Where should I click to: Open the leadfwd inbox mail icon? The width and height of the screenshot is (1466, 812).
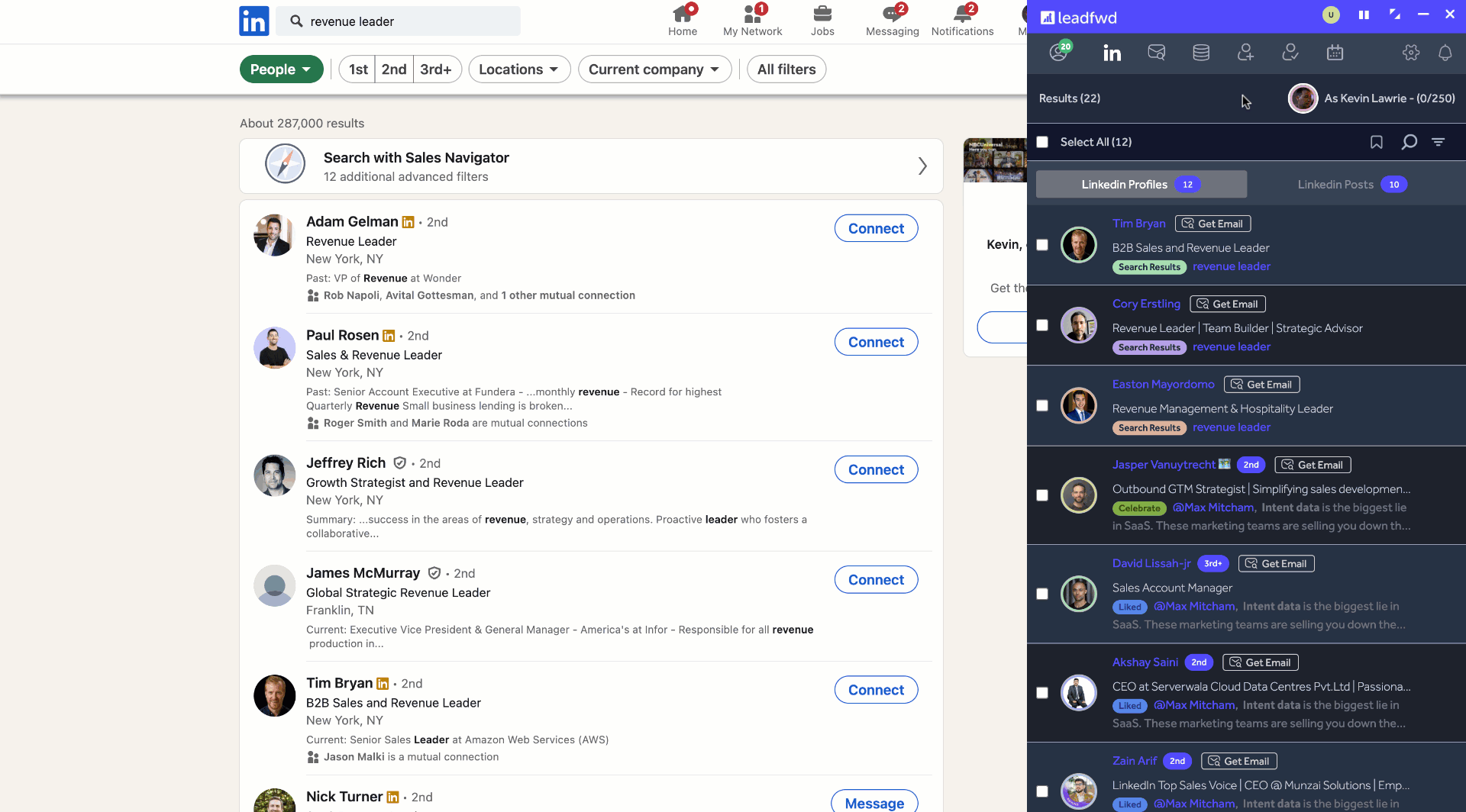pos(1157,53)
